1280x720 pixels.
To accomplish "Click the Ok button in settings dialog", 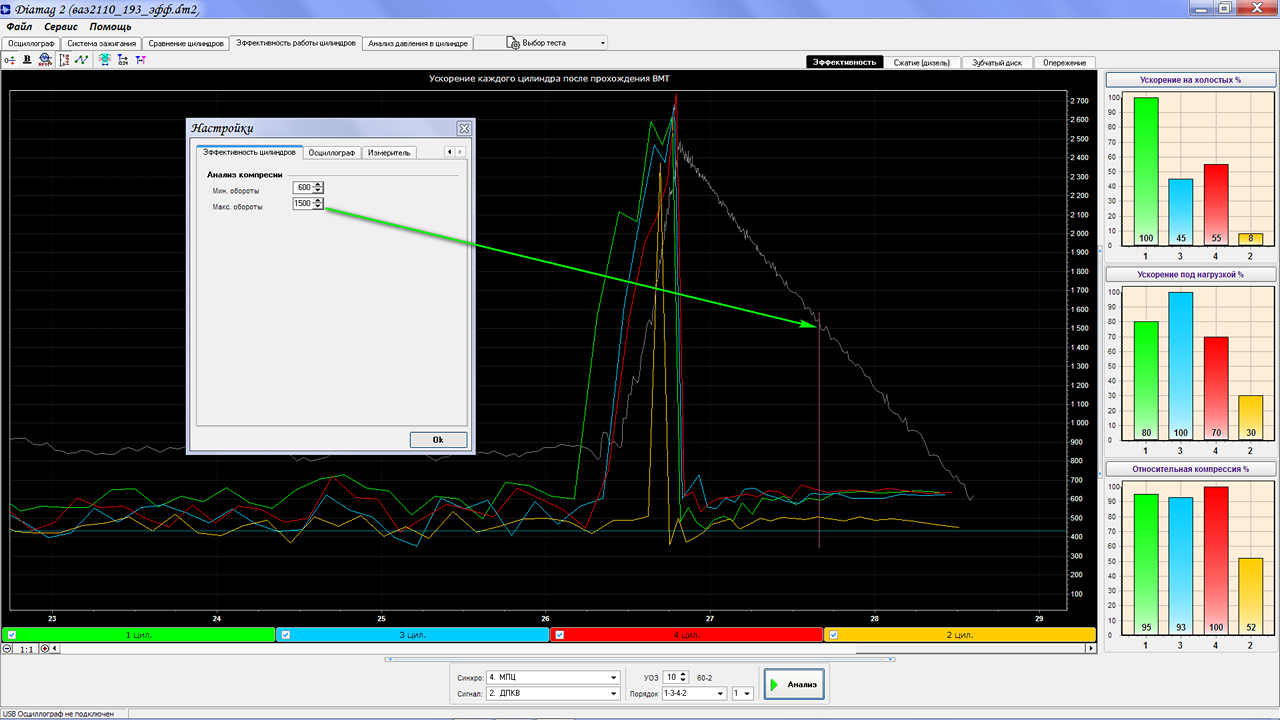I will click(438, 439).
